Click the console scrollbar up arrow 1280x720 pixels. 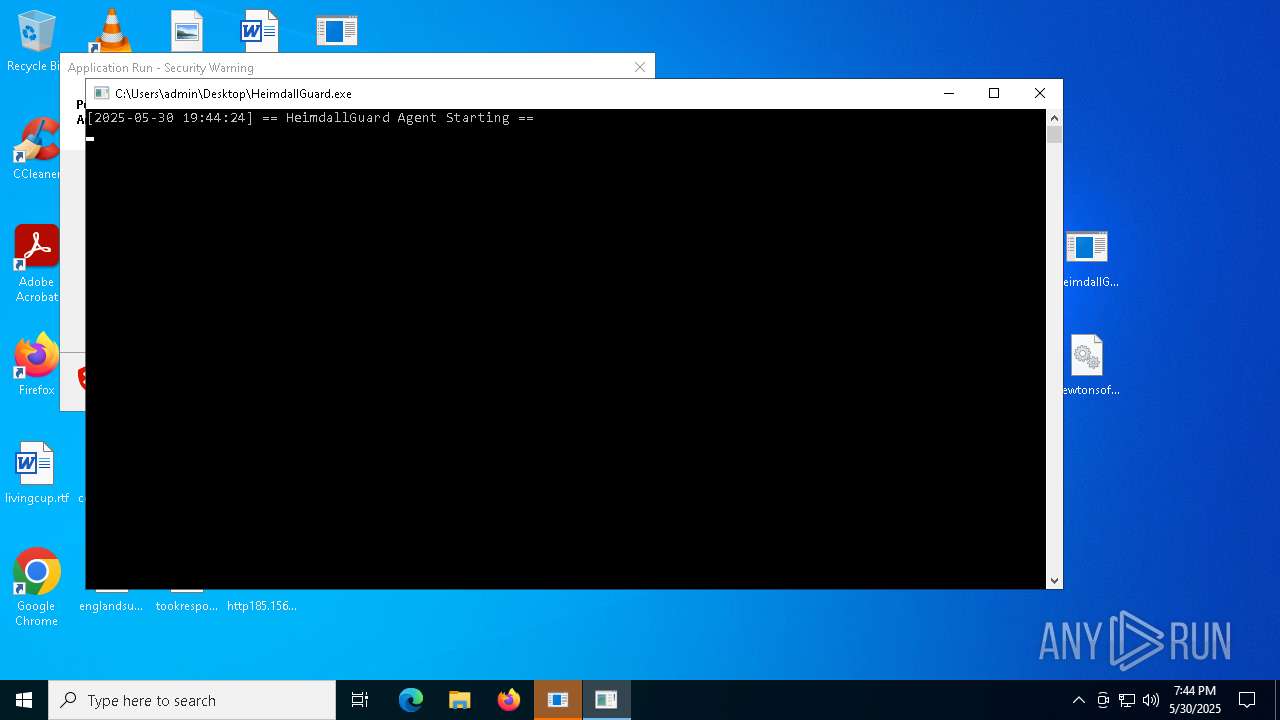click(x=1054, y=117)
